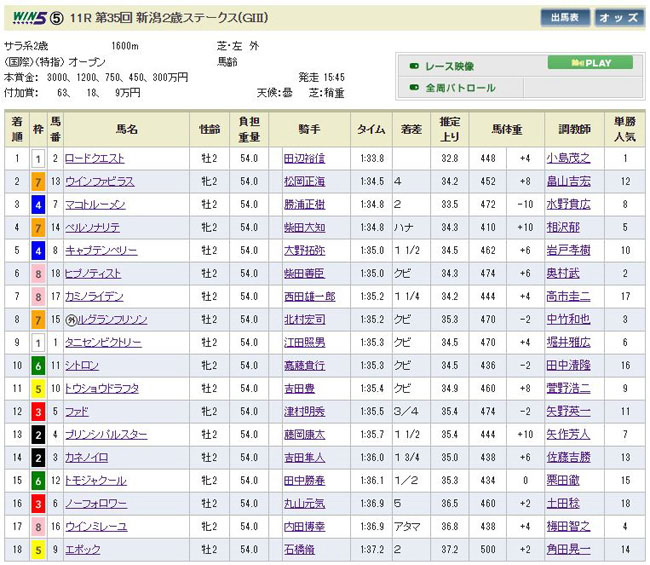Select jockey 松岡正海 link
The width and height of the screenshot is (650, 565).
tap(304, 181)
